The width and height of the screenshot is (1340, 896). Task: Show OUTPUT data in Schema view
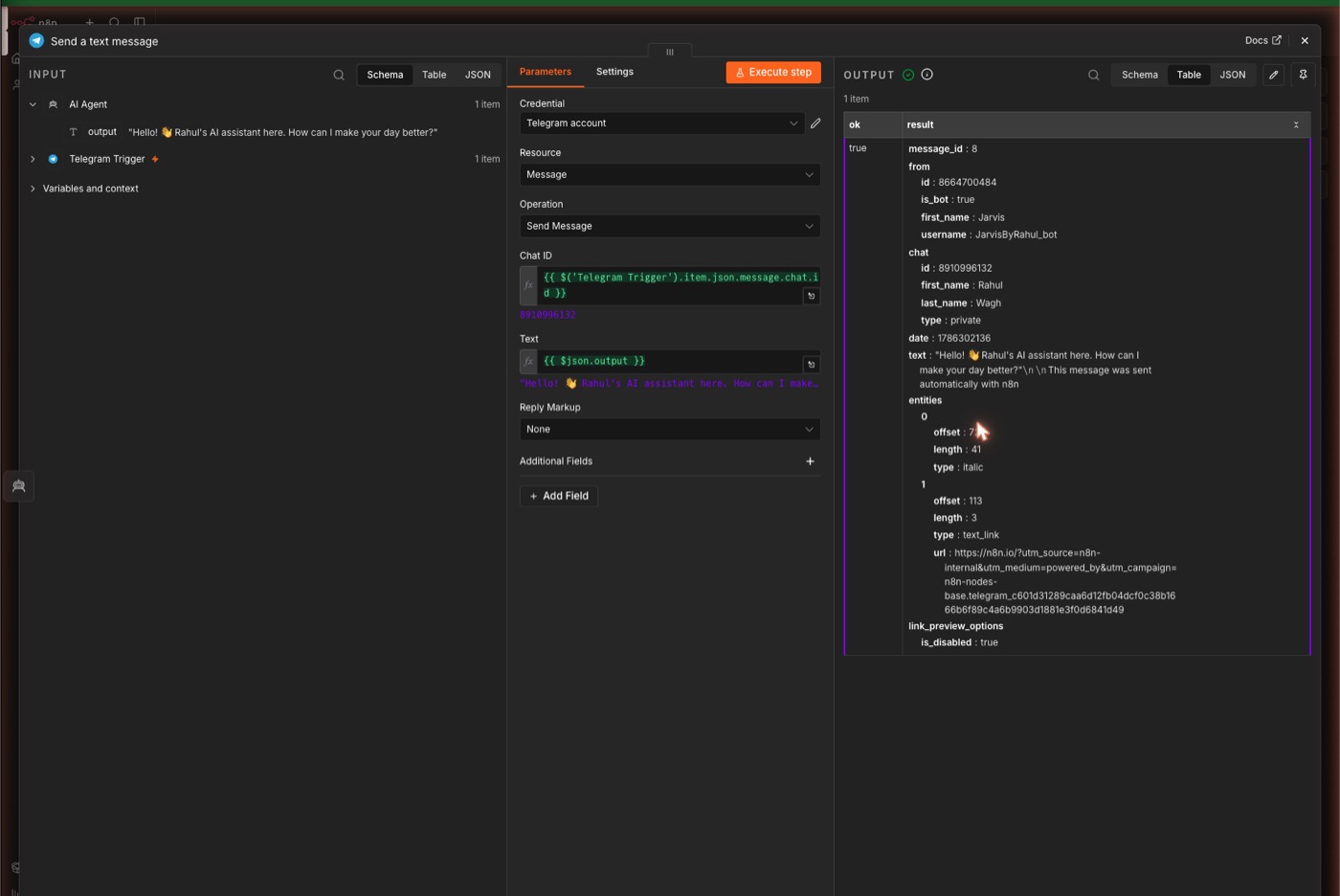point(1140,75)
